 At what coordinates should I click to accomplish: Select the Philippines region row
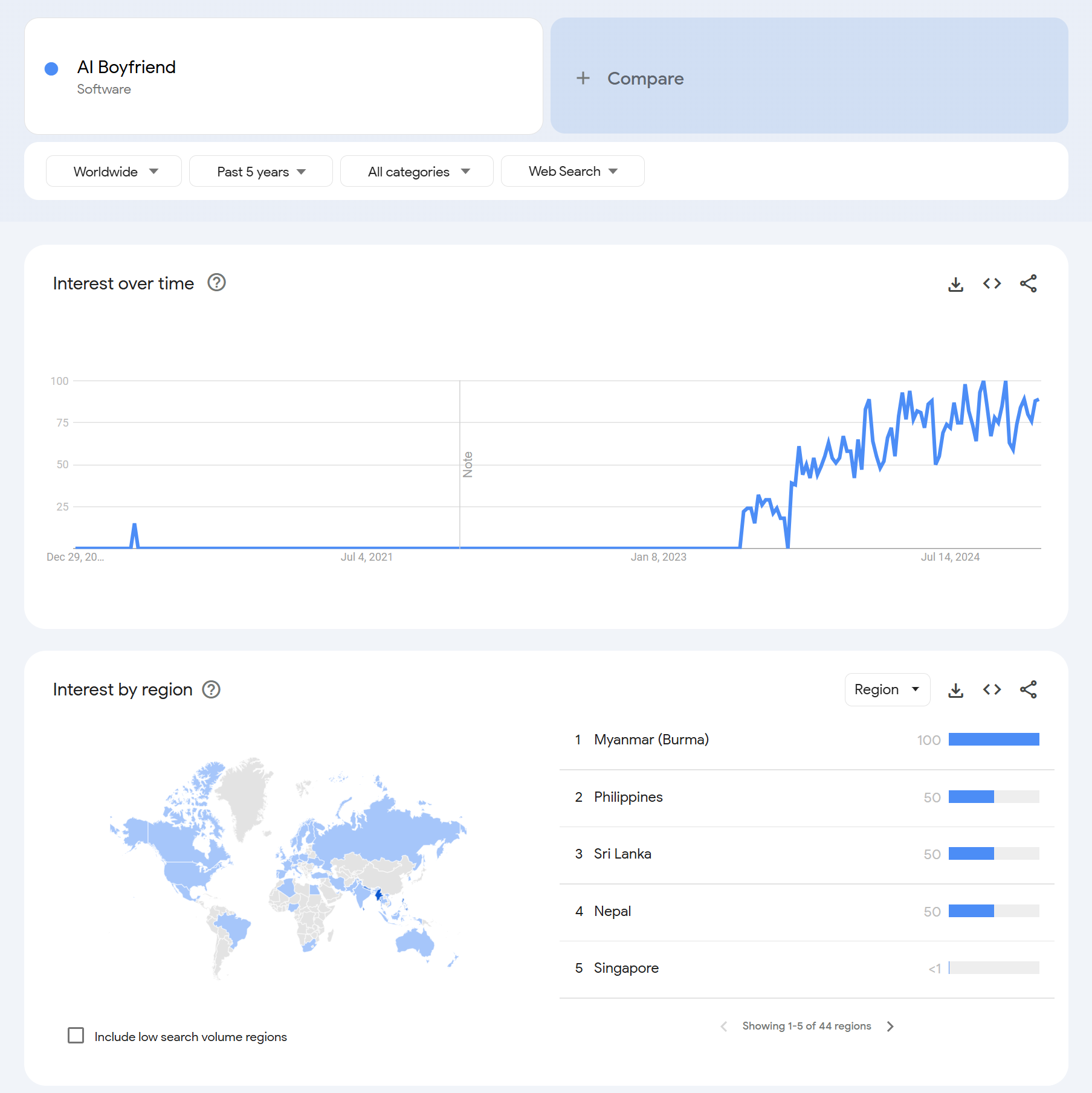806,797
